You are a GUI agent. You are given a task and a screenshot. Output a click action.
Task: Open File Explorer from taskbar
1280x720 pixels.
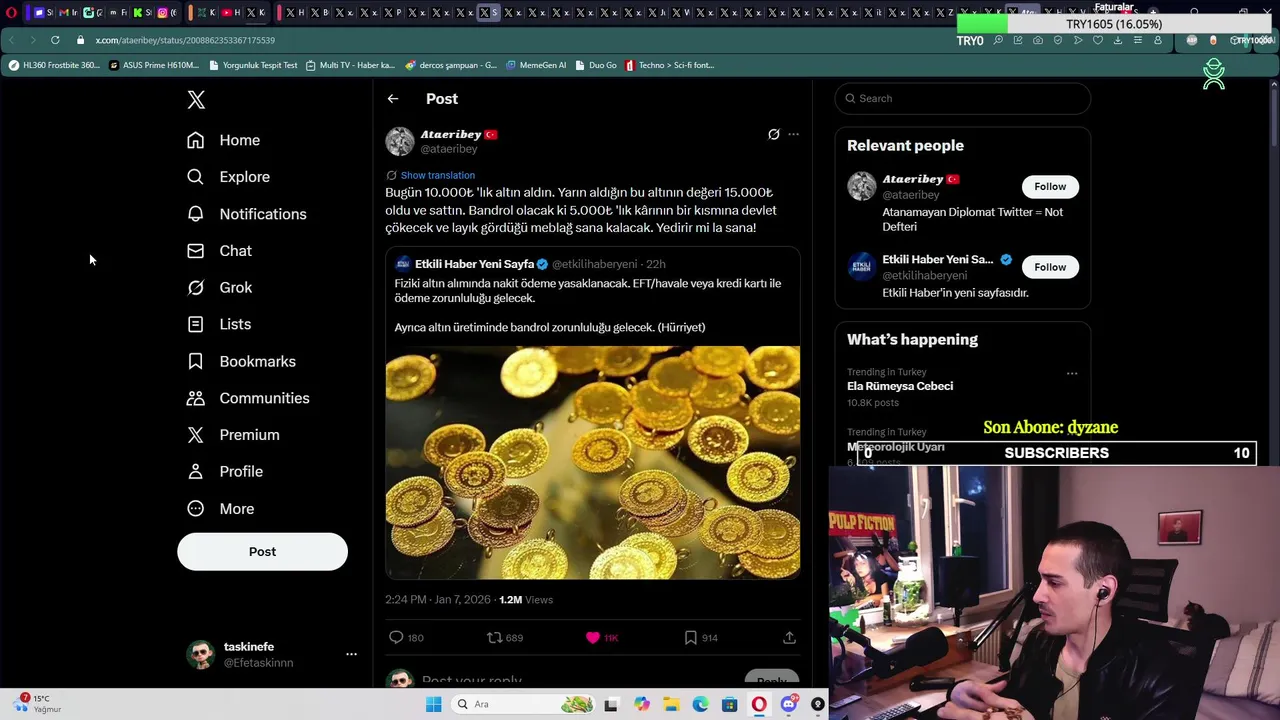[671, 704]
